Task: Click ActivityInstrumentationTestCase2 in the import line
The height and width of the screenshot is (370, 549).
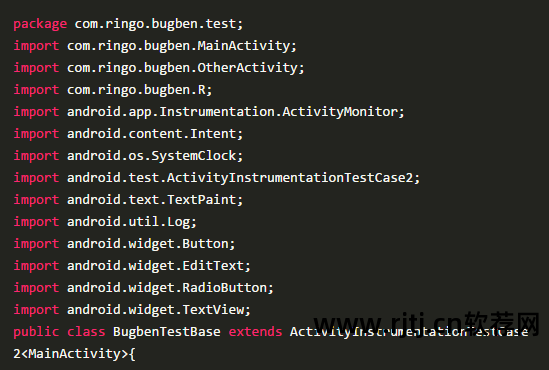Action: 290,178
